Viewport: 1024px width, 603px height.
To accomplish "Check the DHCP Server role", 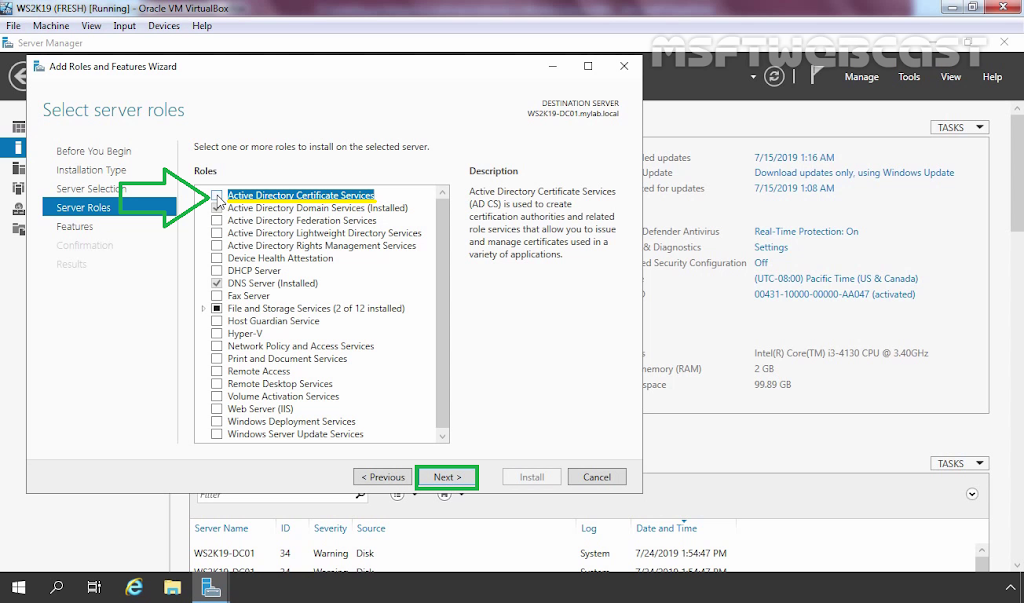I will [x=217, y=270].
